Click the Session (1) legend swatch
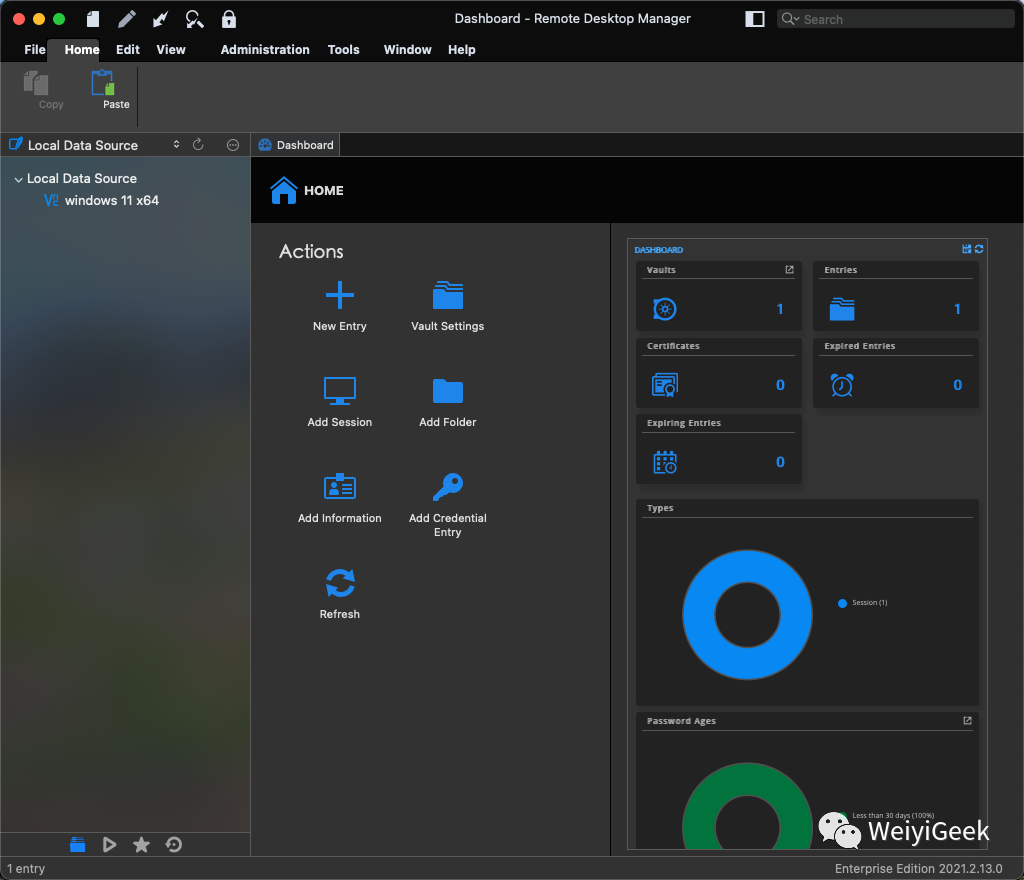This screenshot has width=1024, height=880. [842, 603]
